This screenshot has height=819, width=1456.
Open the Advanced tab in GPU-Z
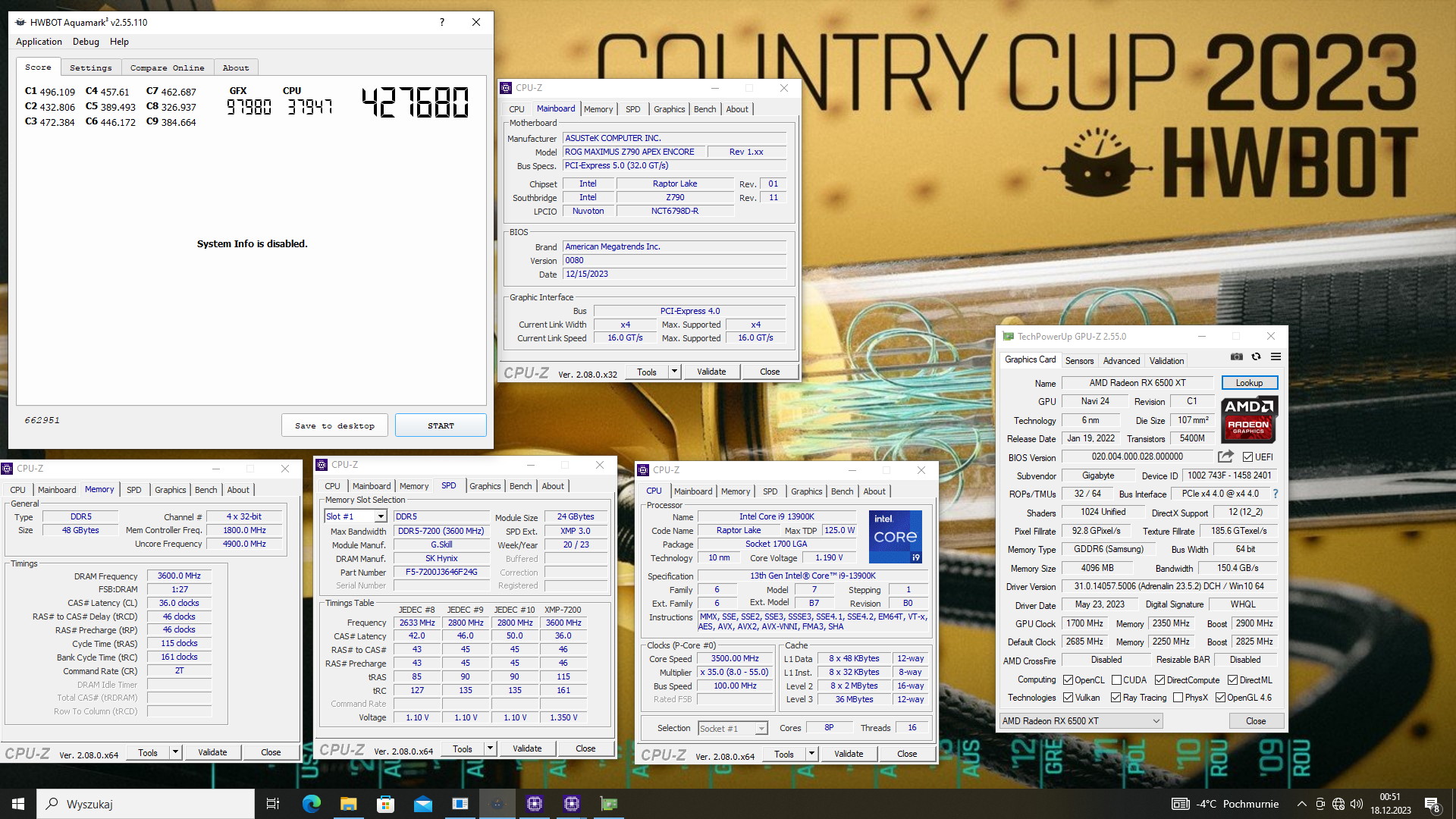pos(1121,361)
